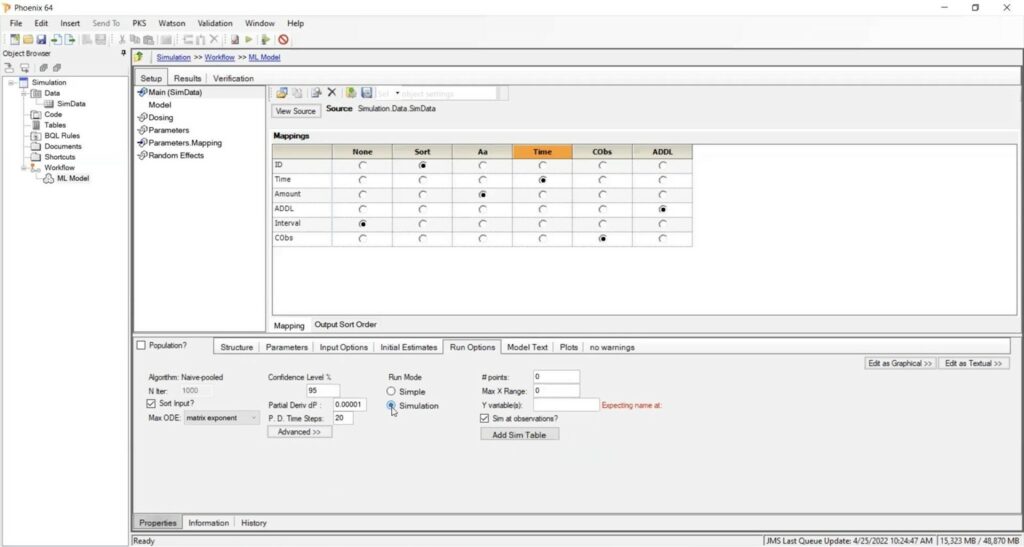Switch to the Initial Estimates tab
This screenshot has height=547, width=1024.
tap(408, 347)
